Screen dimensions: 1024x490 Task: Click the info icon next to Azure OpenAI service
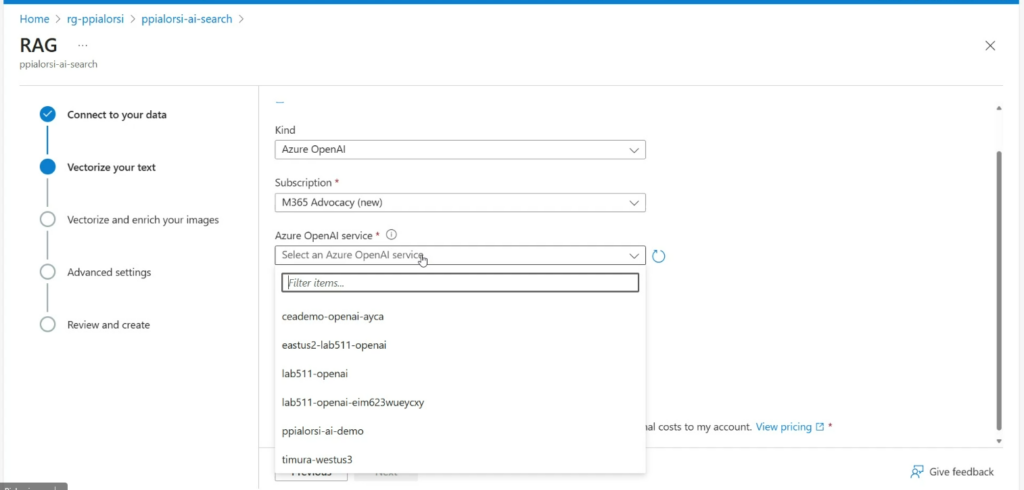[391, 235]
